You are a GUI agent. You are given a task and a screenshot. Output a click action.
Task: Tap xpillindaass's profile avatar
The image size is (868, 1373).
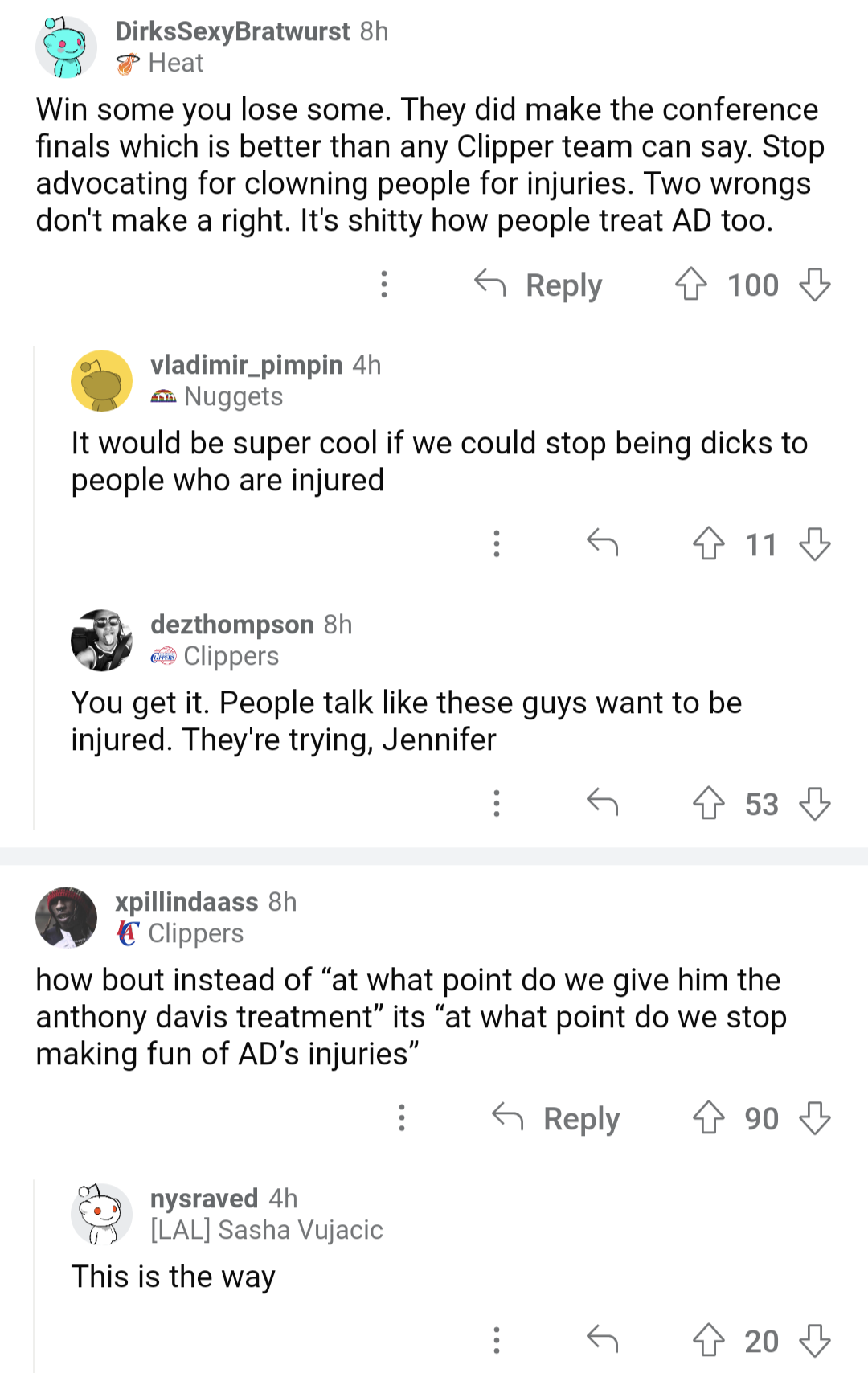pyautogui.click(x=68, y=920)
